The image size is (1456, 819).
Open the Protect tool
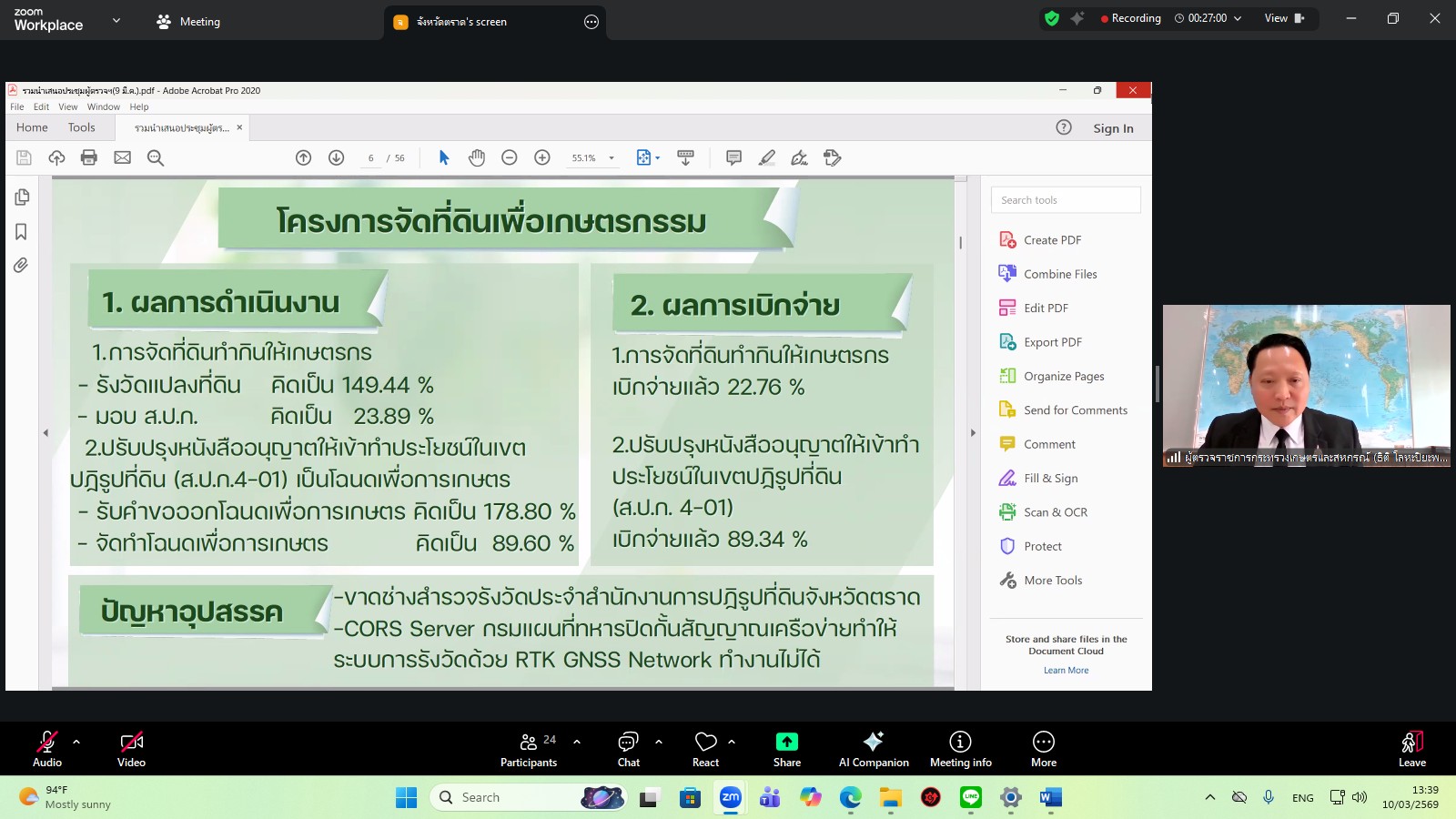pyautogui.click(x=1044, y=546)
